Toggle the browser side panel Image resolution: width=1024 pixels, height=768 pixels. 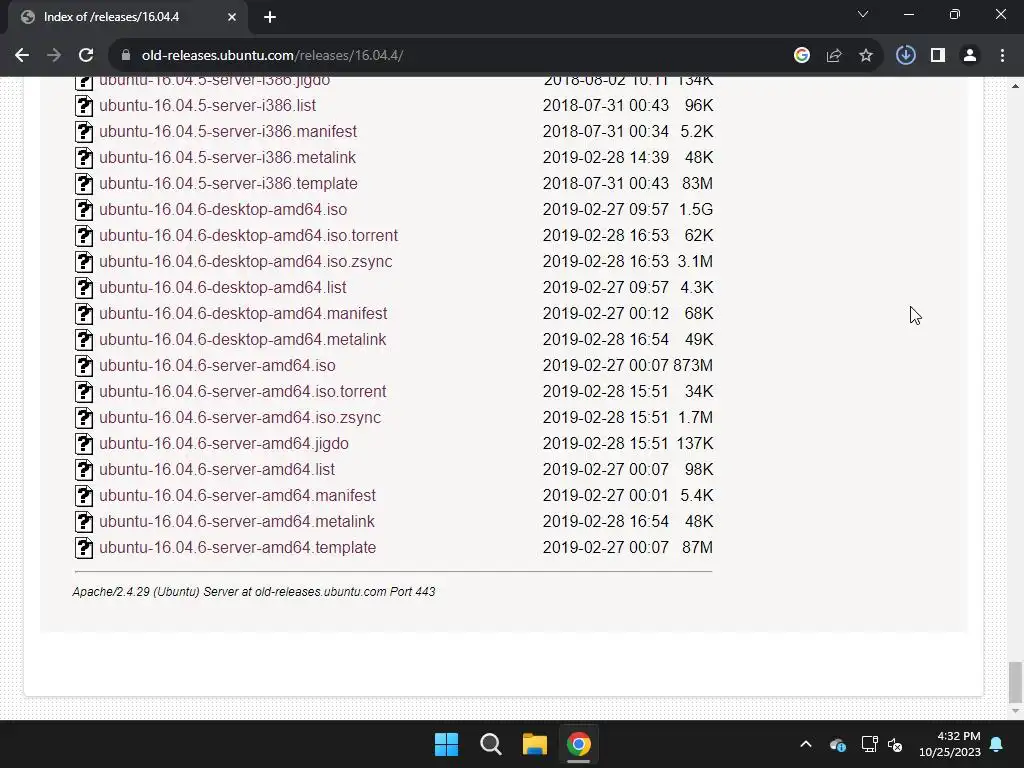[938, 56]
